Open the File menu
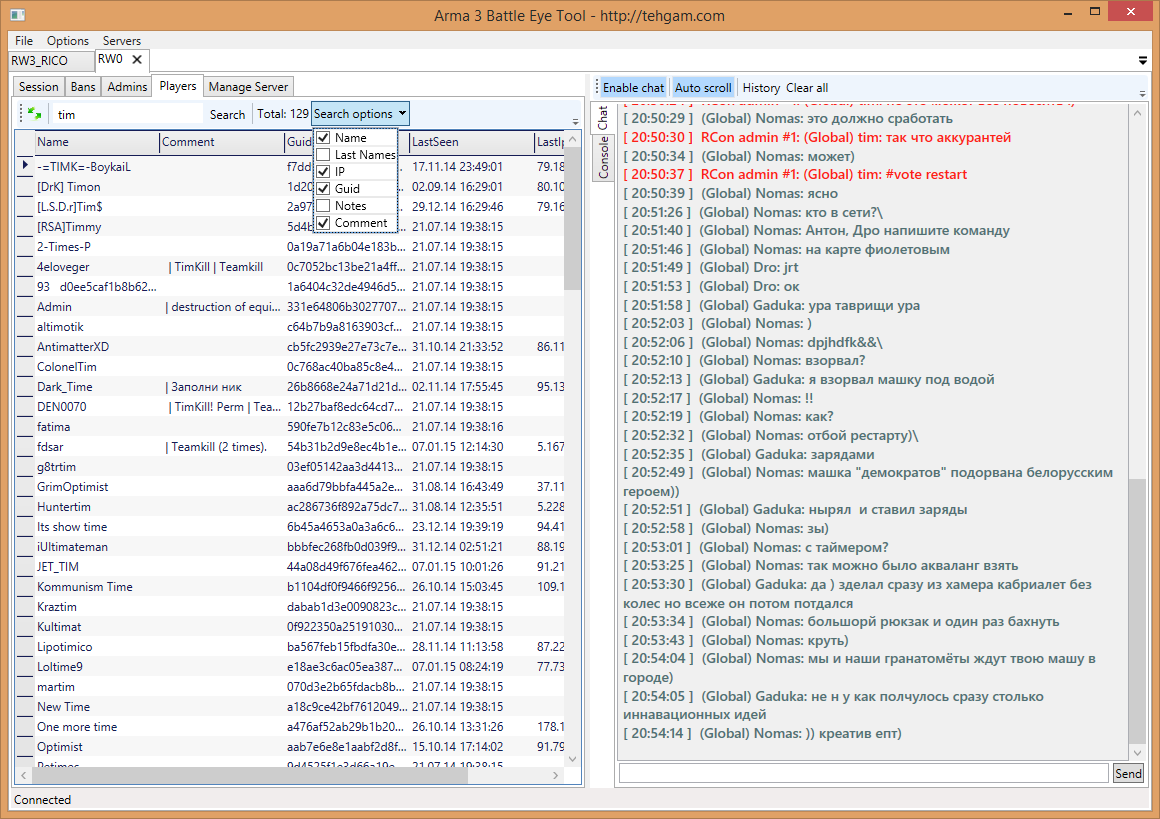1160x819 pixels. pos(24,41)
